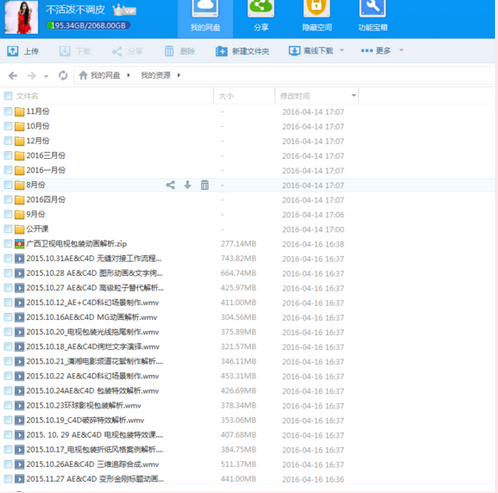Check the box for 12月份 folder
This screenshot has width=498, height=493.
pyautogui.click(x=8, y=141)
